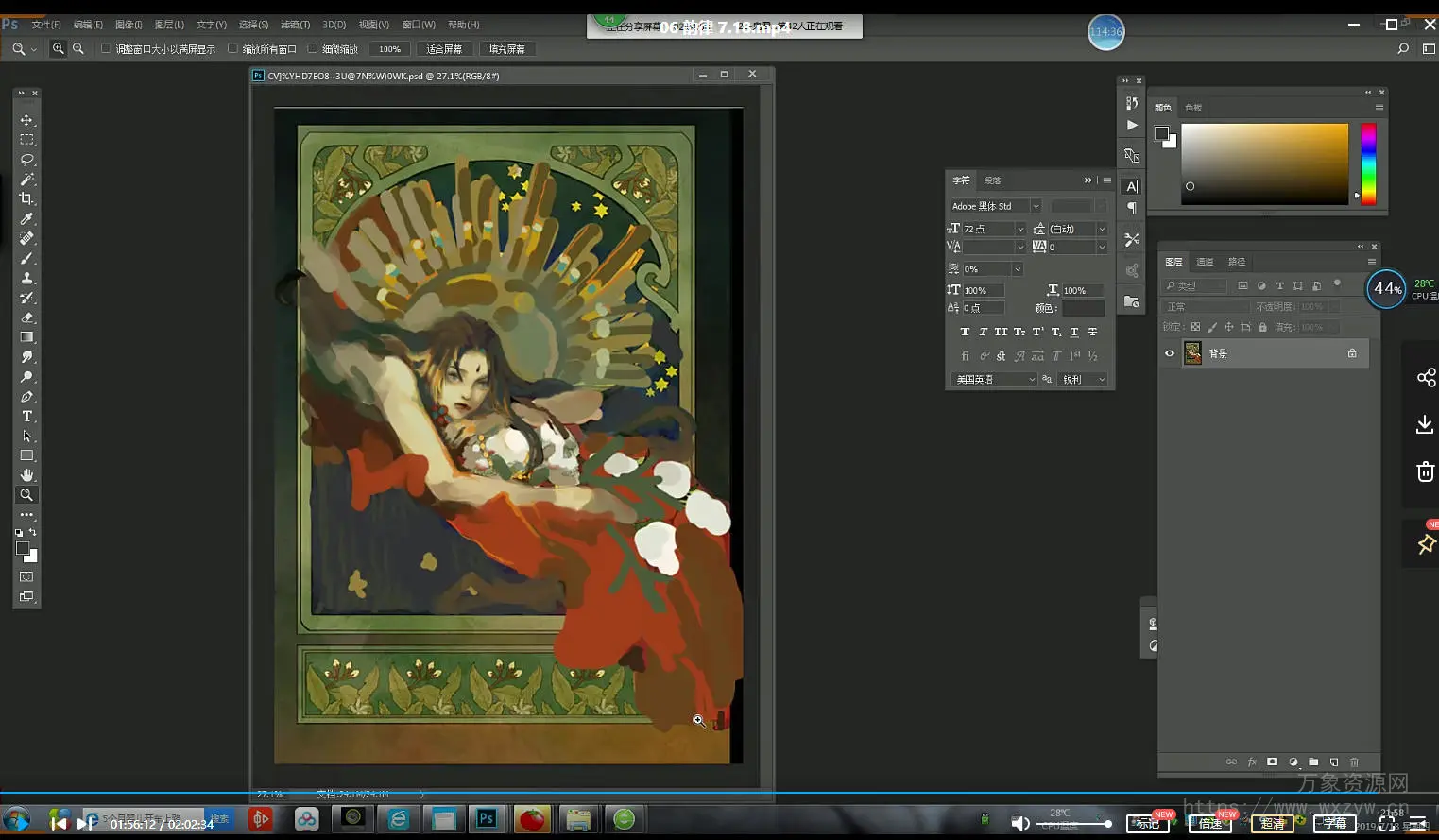Select the Lasso tool
The image size is (1439, 840).
coord(26,160)
